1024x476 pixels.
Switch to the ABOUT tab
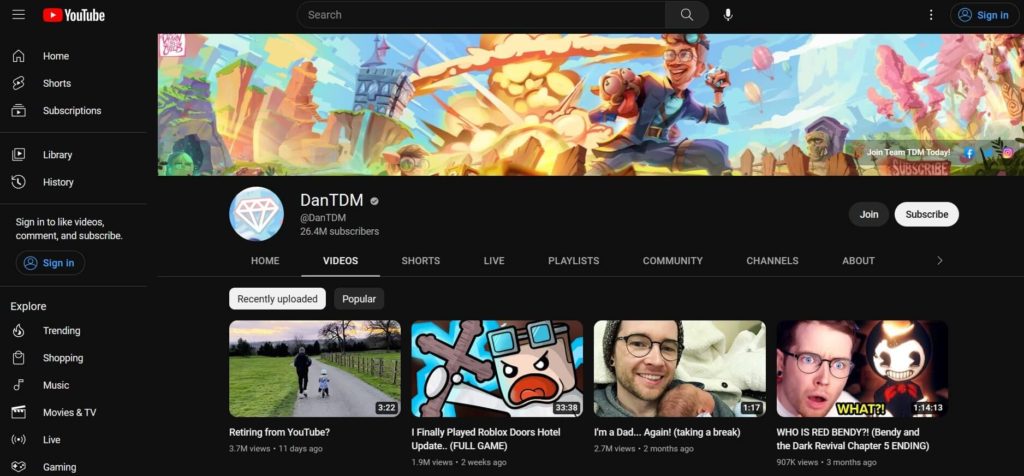(858, 261)
